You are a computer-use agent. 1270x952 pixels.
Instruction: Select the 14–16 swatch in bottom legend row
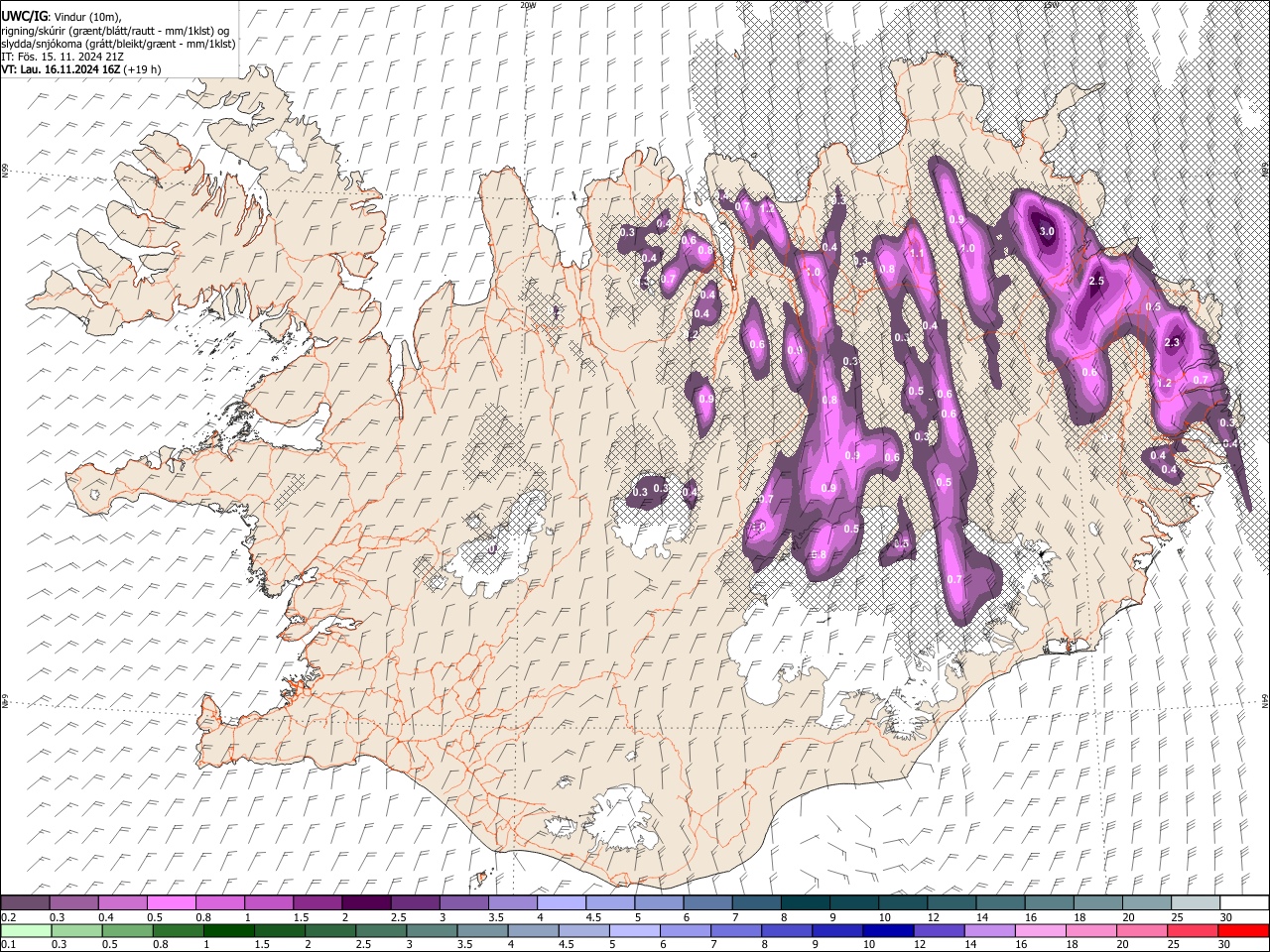point(989,930)
